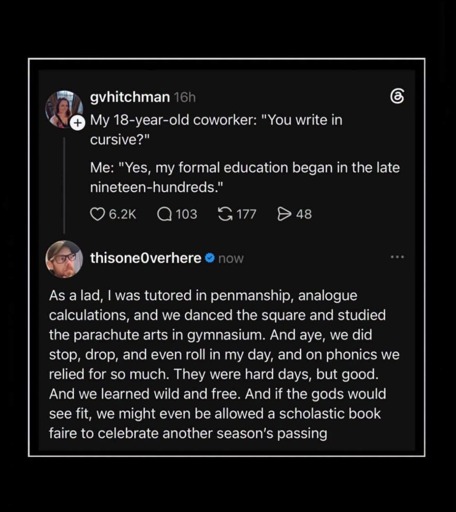Open the post text about cursive

coord(245,153)
